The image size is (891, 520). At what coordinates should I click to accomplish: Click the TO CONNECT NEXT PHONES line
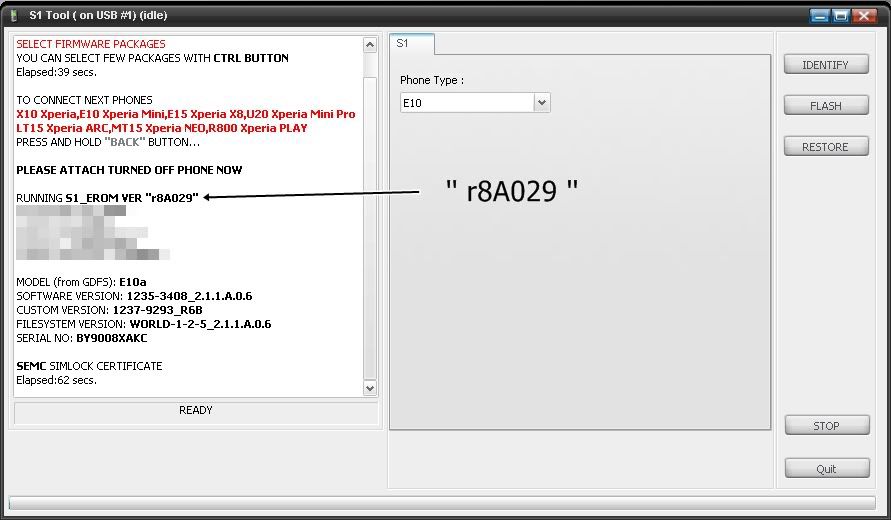84,100
